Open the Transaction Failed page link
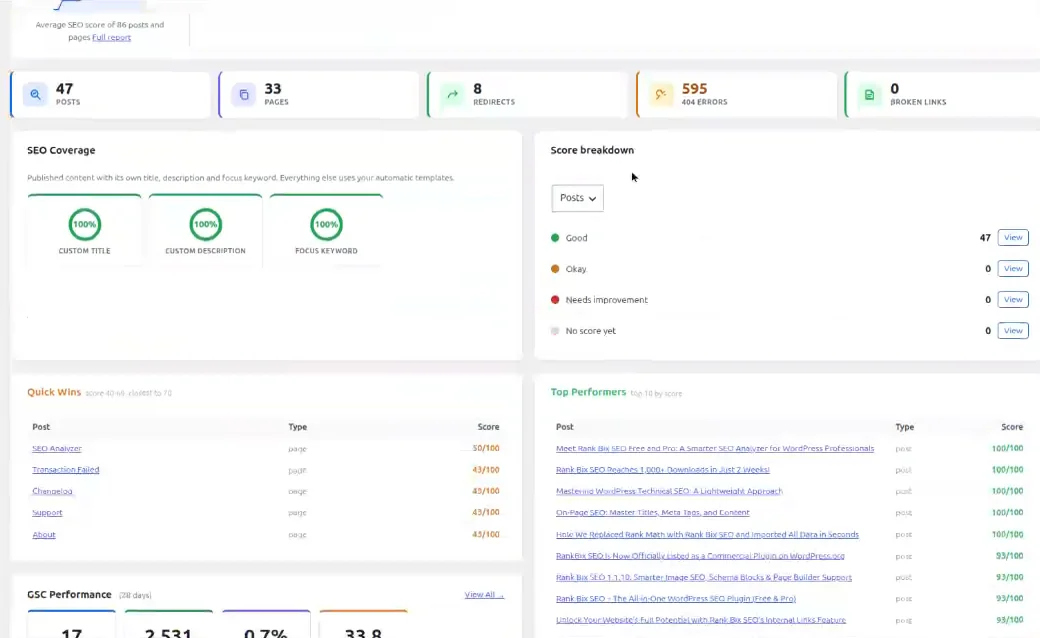The image size is (1040, 638). click(x=66, y=470)
